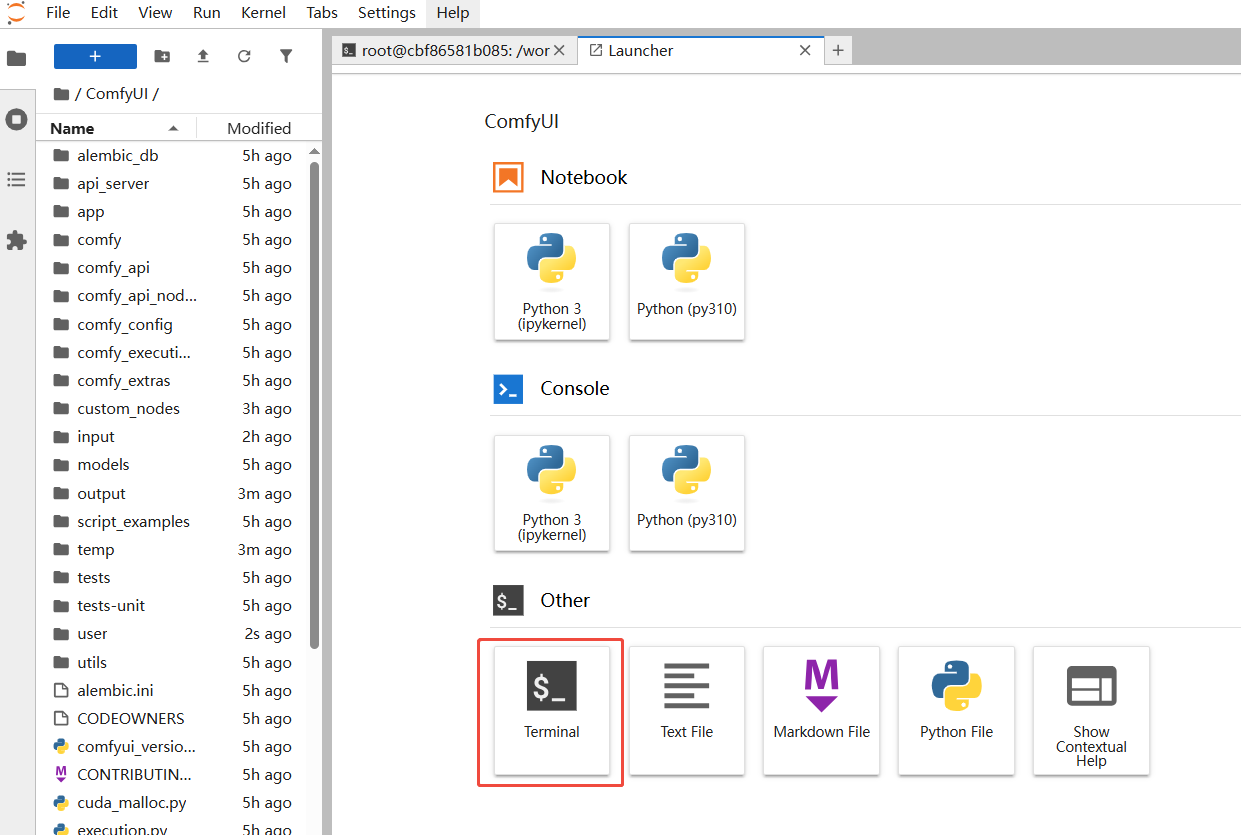
Task: Select the output folder
Action: [x=172, y=494]
